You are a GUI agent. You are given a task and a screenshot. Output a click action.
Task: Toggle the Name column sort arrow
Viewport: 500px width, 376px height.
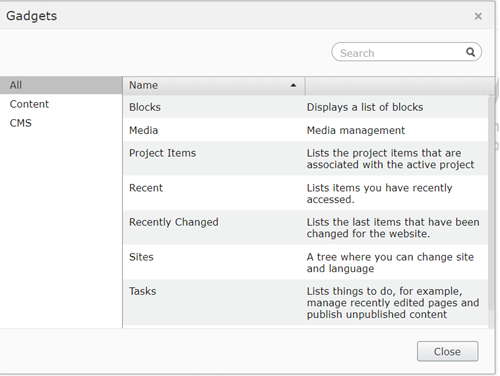point(293,85)
